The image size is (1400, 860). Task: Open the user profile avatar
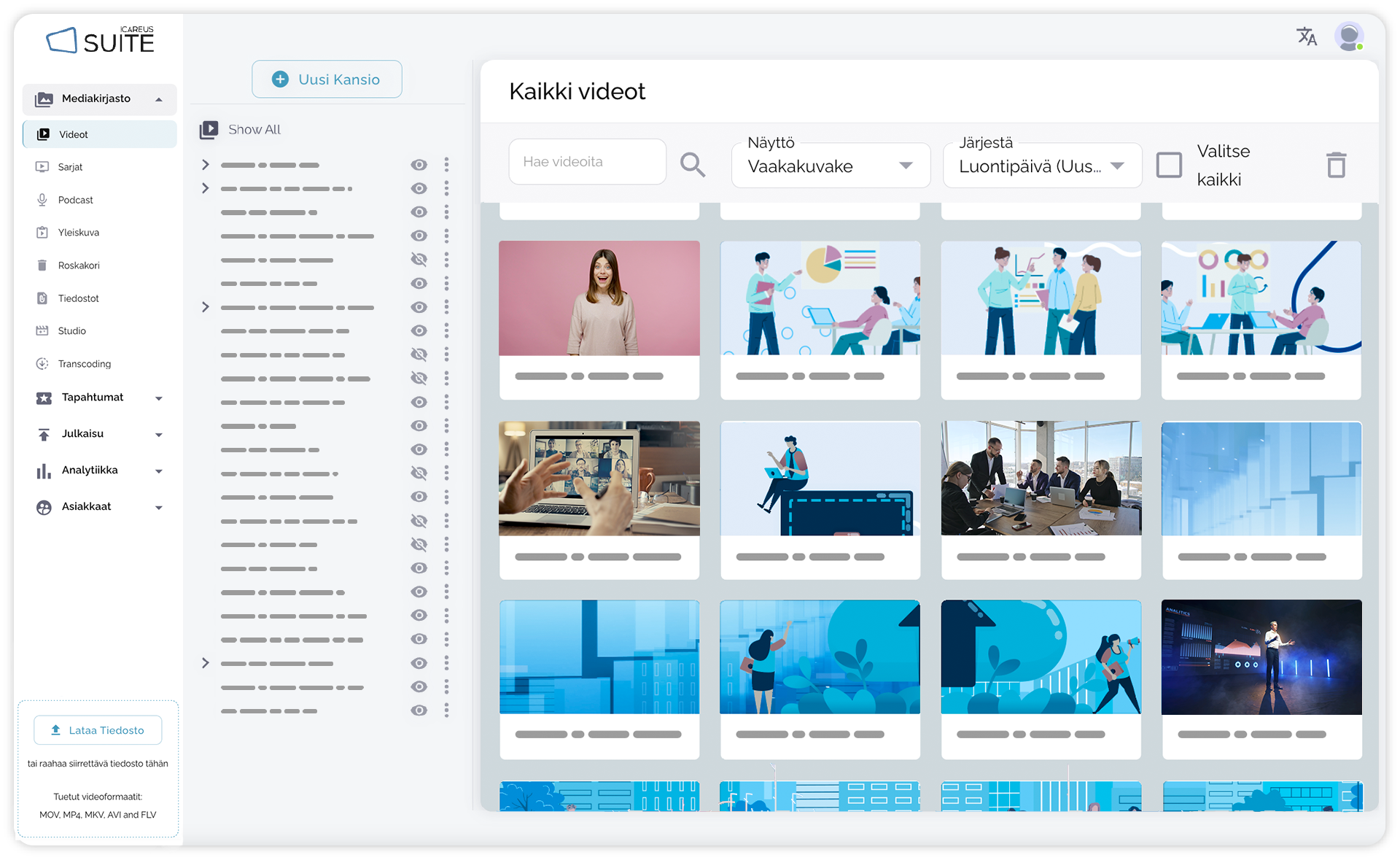(1349, 36)
